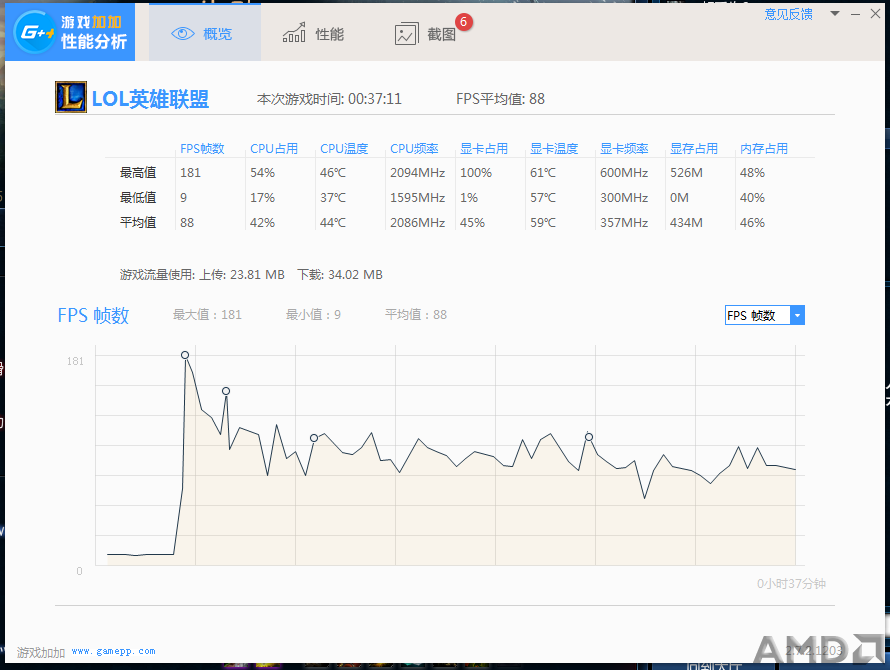Click the red badge showing 6 screenshots

pyautogui.click(x=464, y=22)
